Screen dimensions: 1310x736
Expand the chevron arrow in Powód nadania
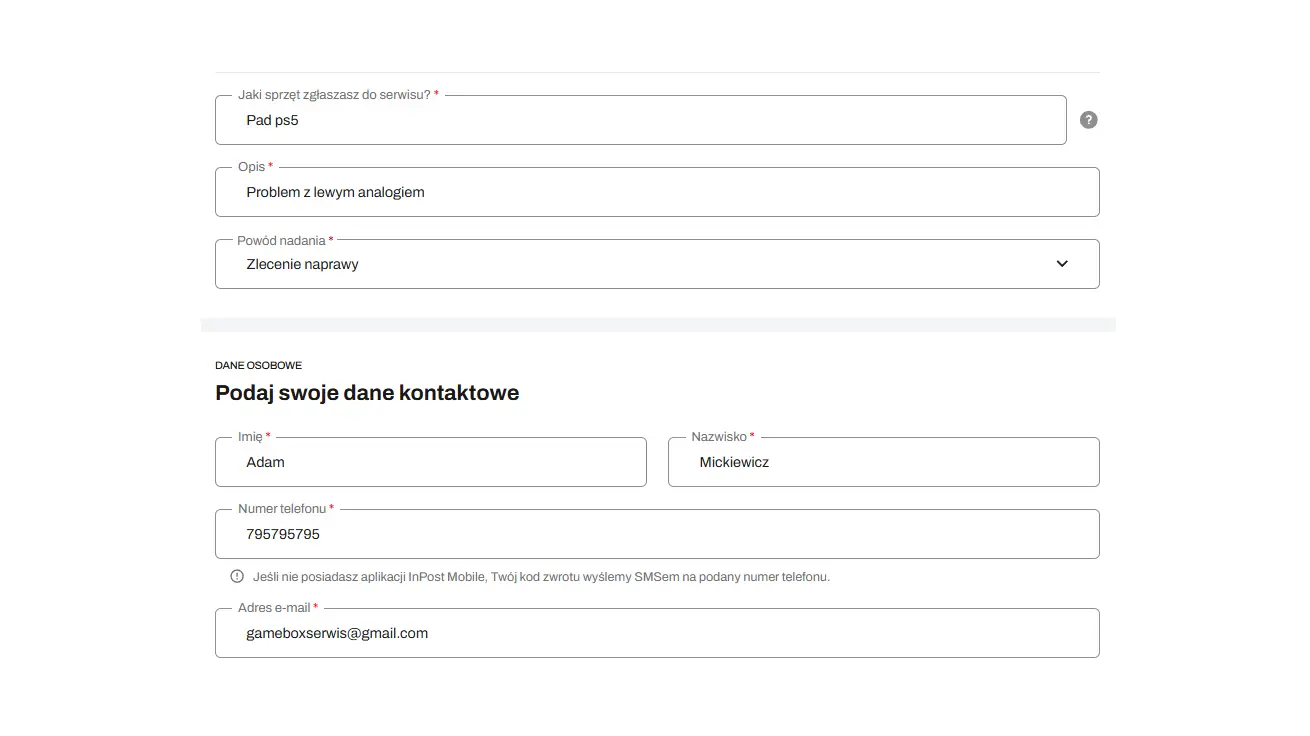(1062, 264)
